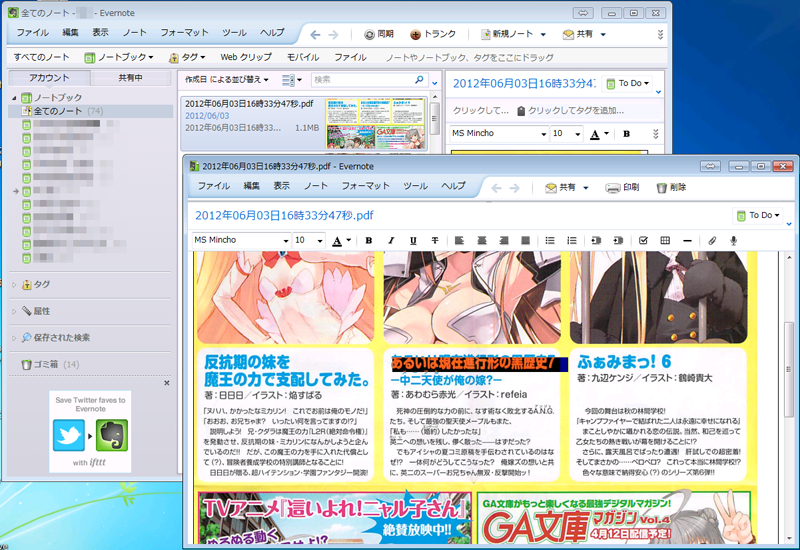The width and height of the screenshot is (800, 550).
Task: Switch to the 共有中 tab
Action: point(130,78)
